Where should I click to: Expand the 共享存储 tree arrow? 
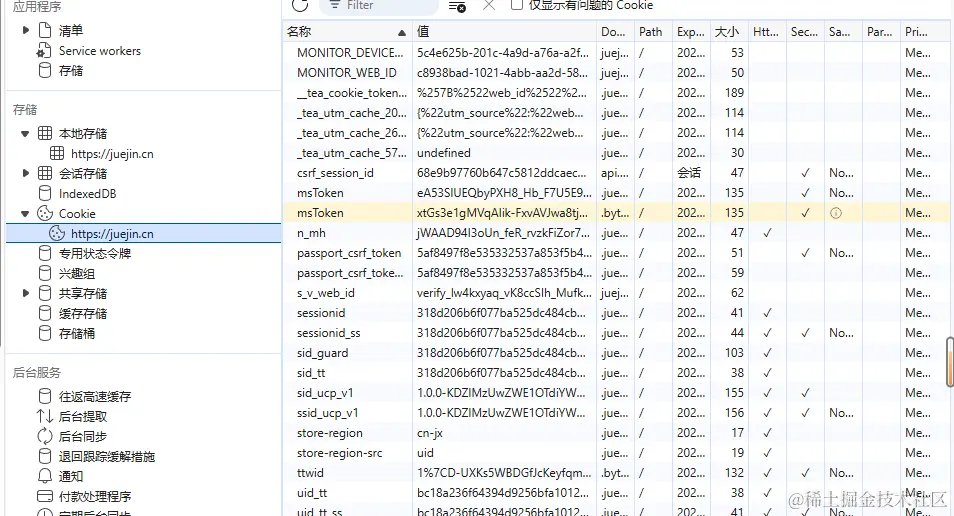(26, 293)
